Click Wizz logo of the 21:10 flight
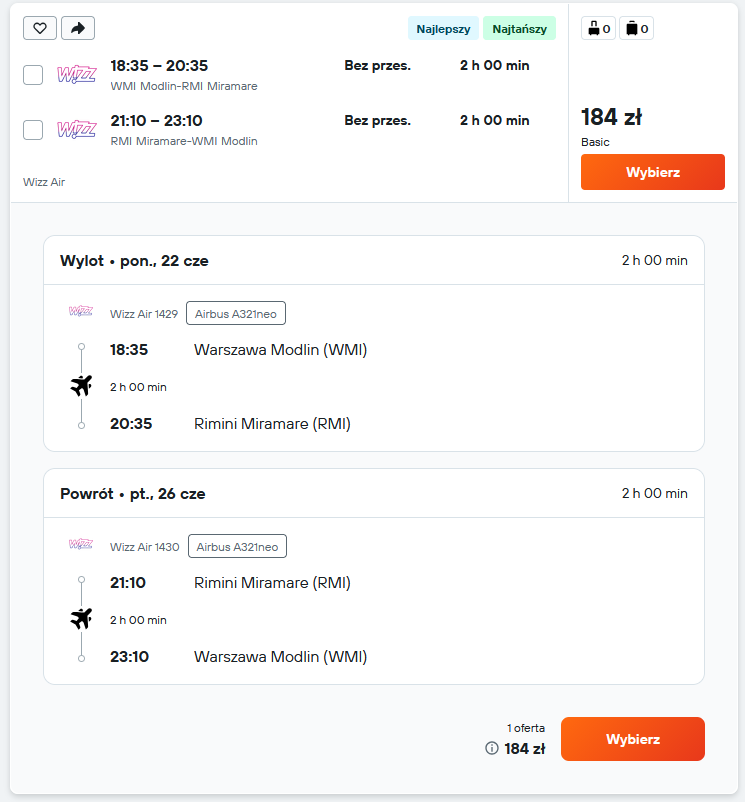Image resolution: width=745 pixels, height=802 pixels. (77, 129)
